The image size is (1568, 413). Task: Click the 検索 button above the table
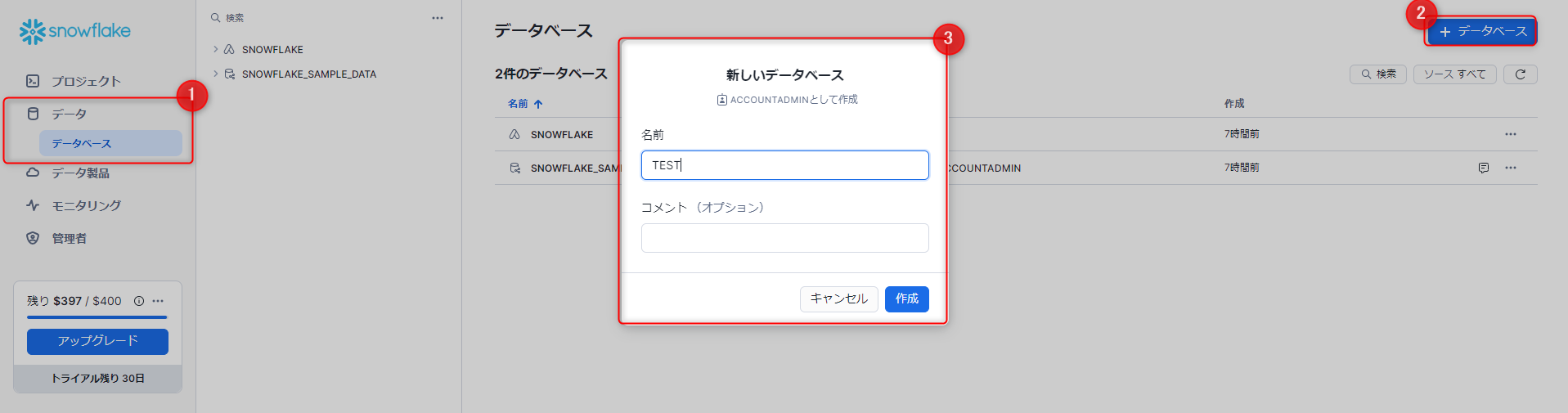(x=1378, y=74)
